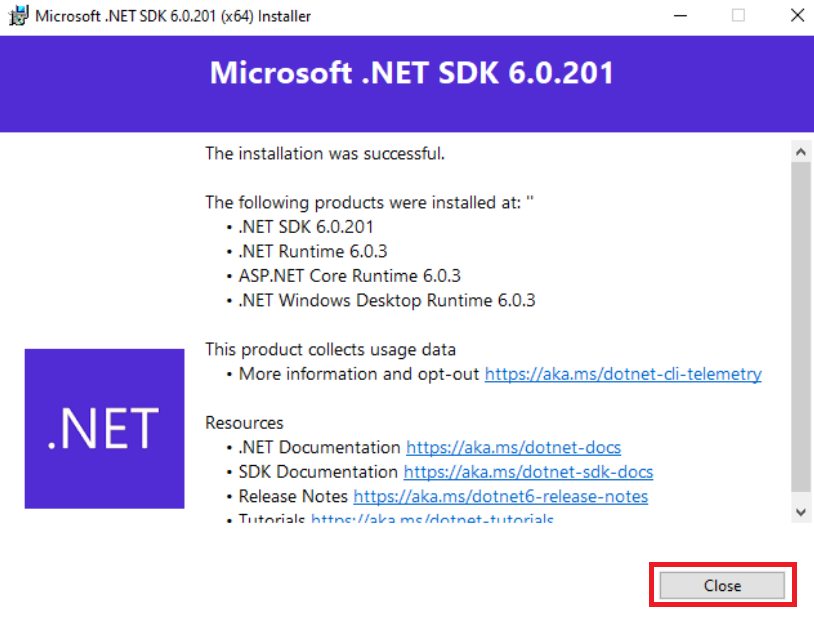Screen dimensions: 814x620
Task: Minimize the installer window
Action: tap(680, 16)
